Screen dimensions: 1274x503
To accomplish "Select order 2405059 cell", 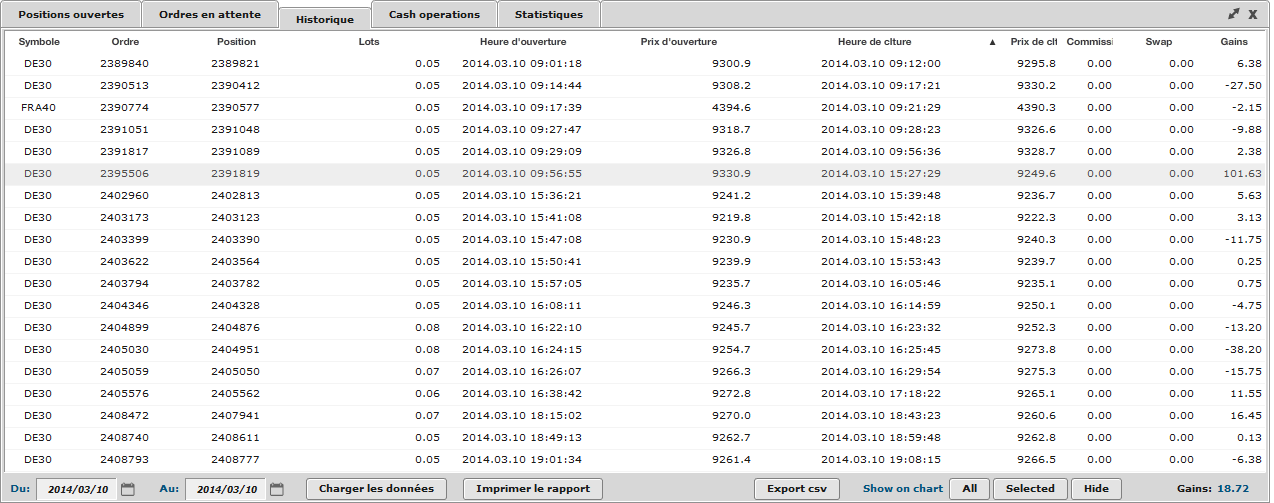I will click(x=125, y=372).
